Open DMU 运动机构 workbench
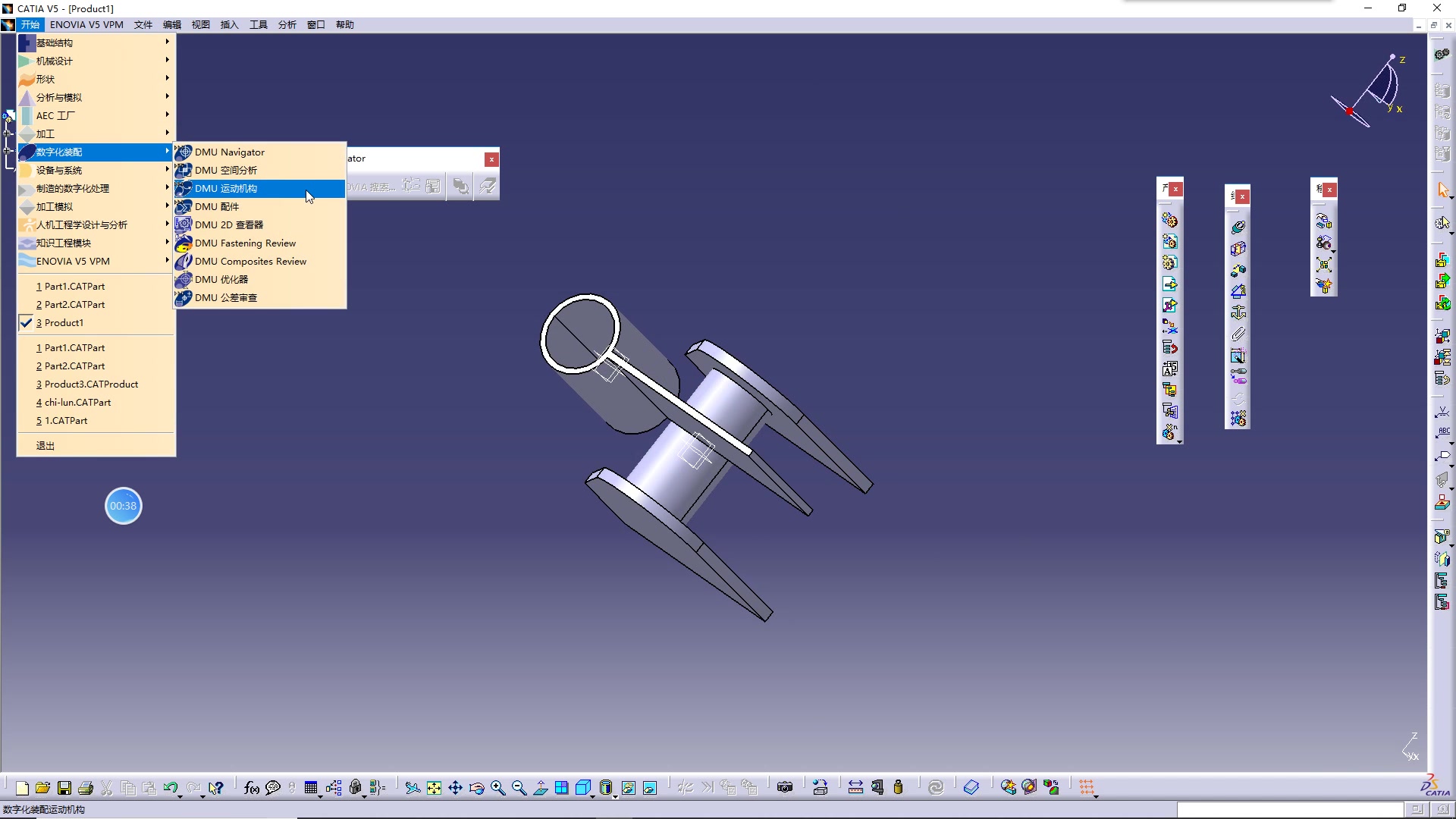Image resolution: width=1456 pixels, height=819 pixels. [226, 189]
